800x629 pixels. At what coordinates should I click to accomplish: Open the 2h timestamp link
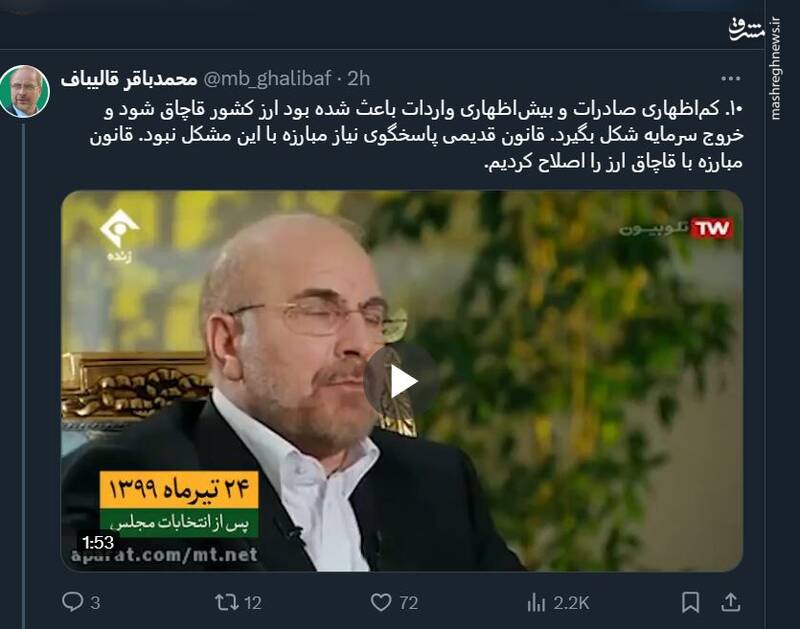point(359,79)
